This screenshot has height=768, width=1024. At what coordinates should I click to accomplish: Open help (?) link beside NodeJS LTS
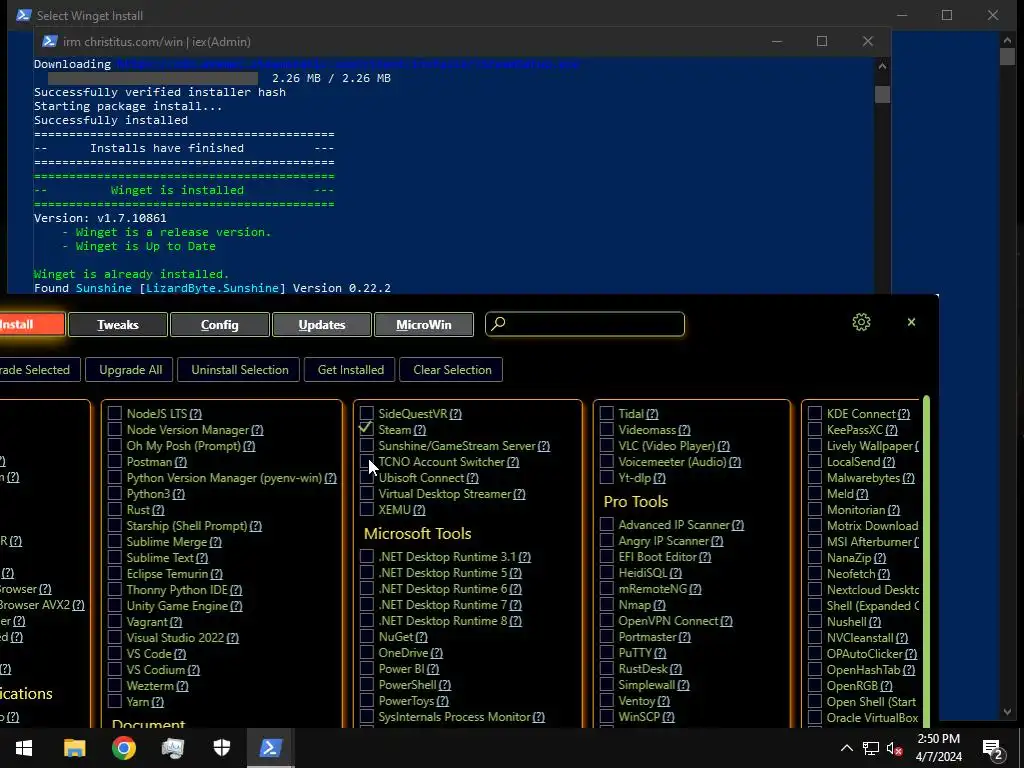coord(195,414)
